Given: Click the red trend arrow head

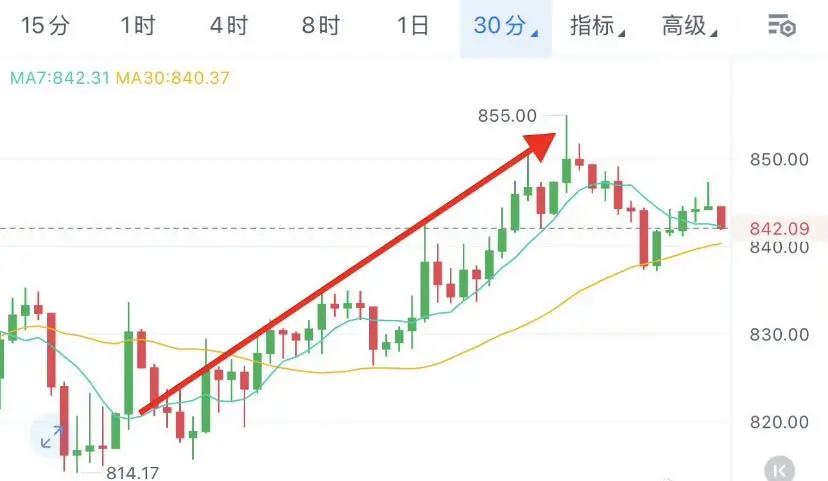Looking at the screenshot, I should point(540,146).
